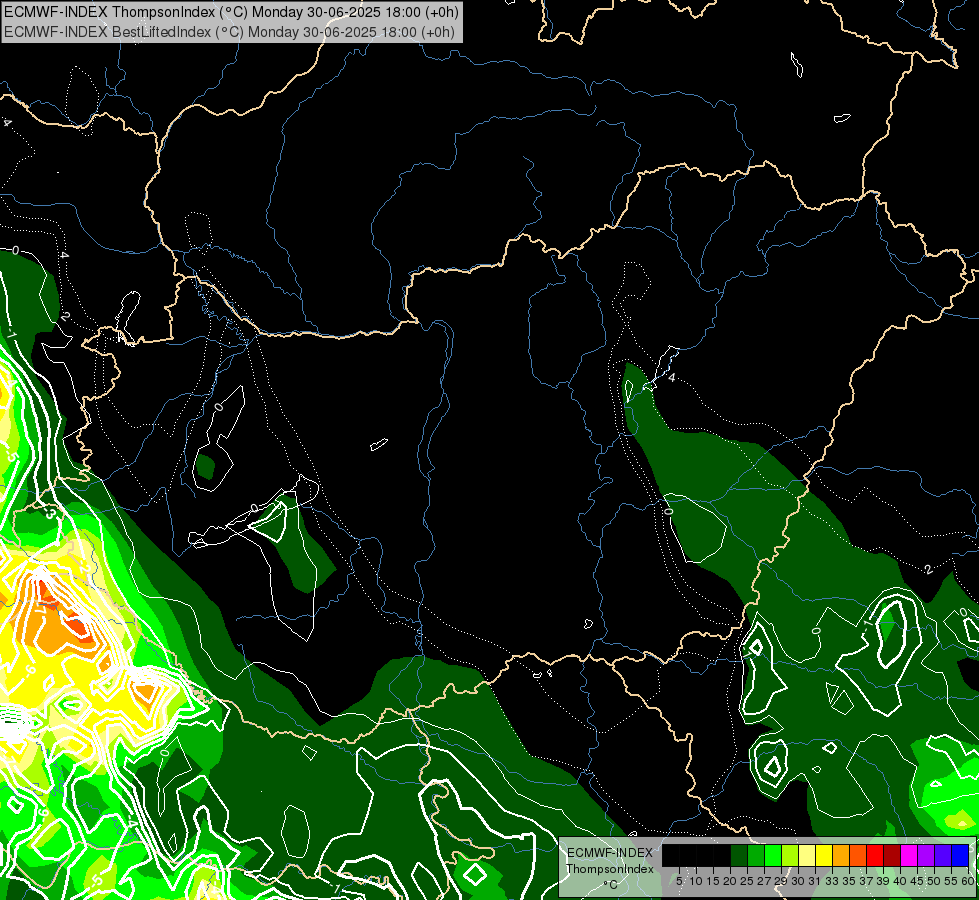979x900 pixels.
Task: Select the orange-red 35–37 legend swatch
Action: point(858,855)
